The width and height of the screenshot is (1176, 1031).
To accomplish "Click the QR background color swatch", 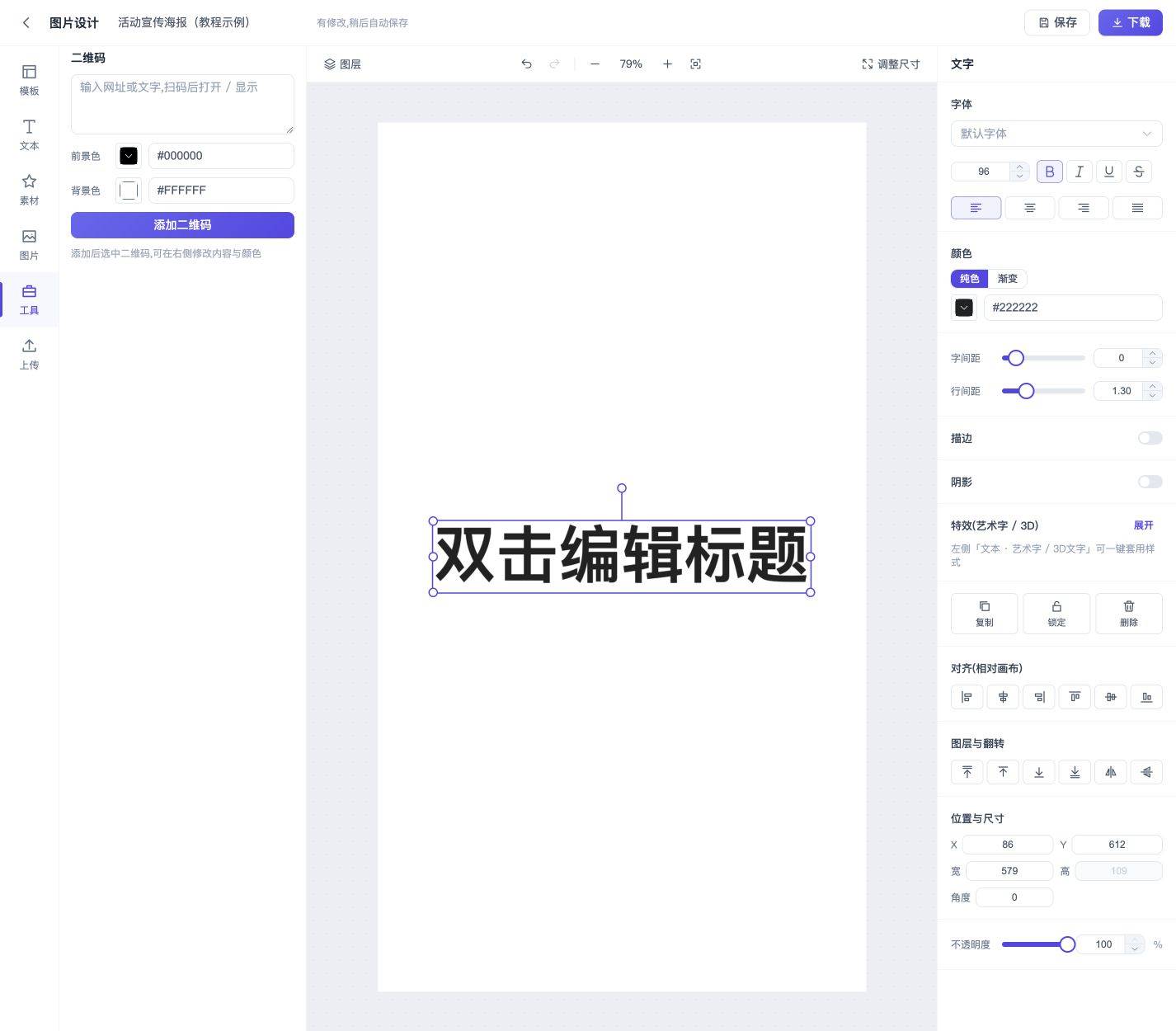I will tap(129, 191).
